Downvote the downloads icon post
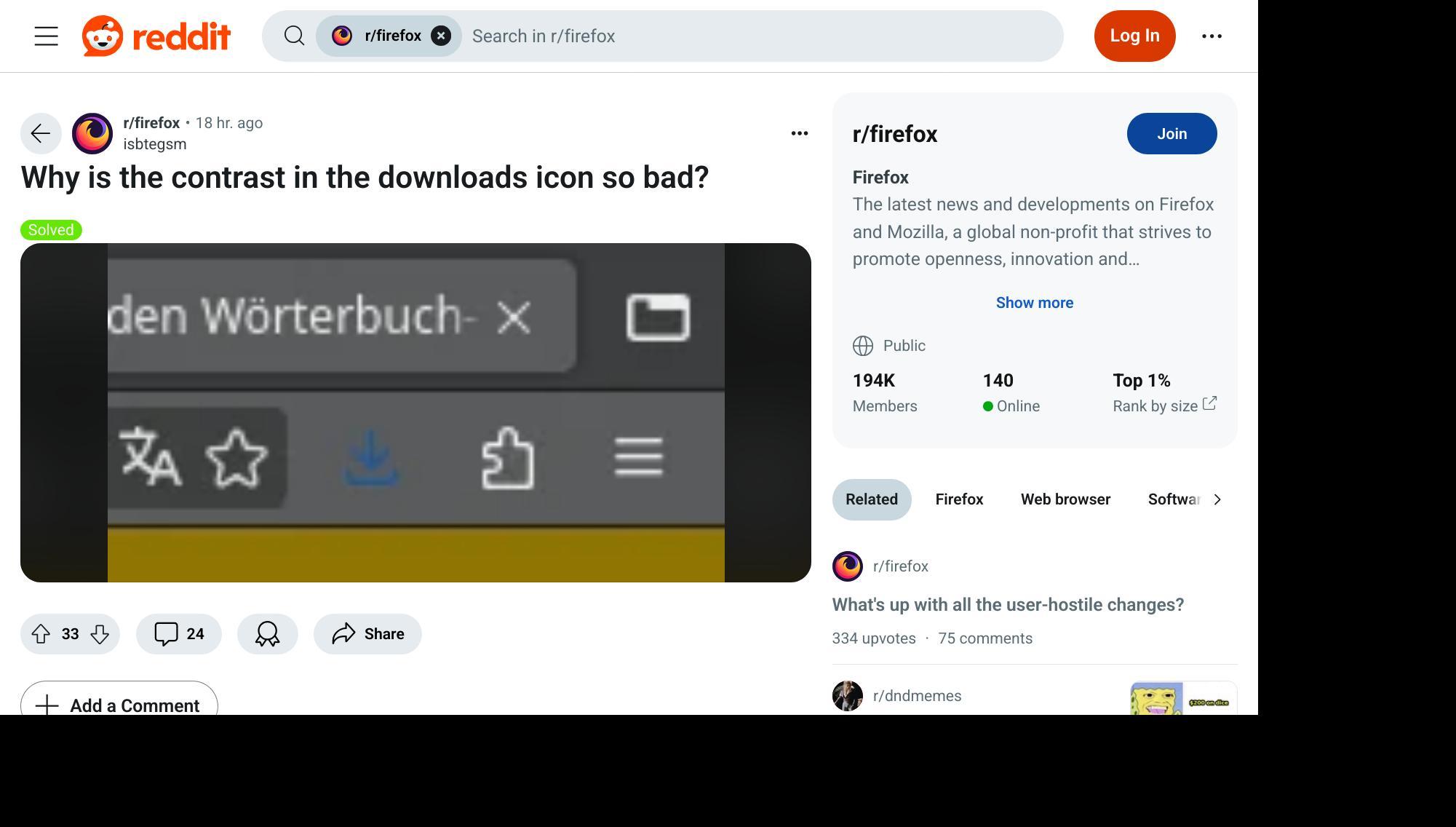The image size is (1456, 827). [x=100, y=634]
